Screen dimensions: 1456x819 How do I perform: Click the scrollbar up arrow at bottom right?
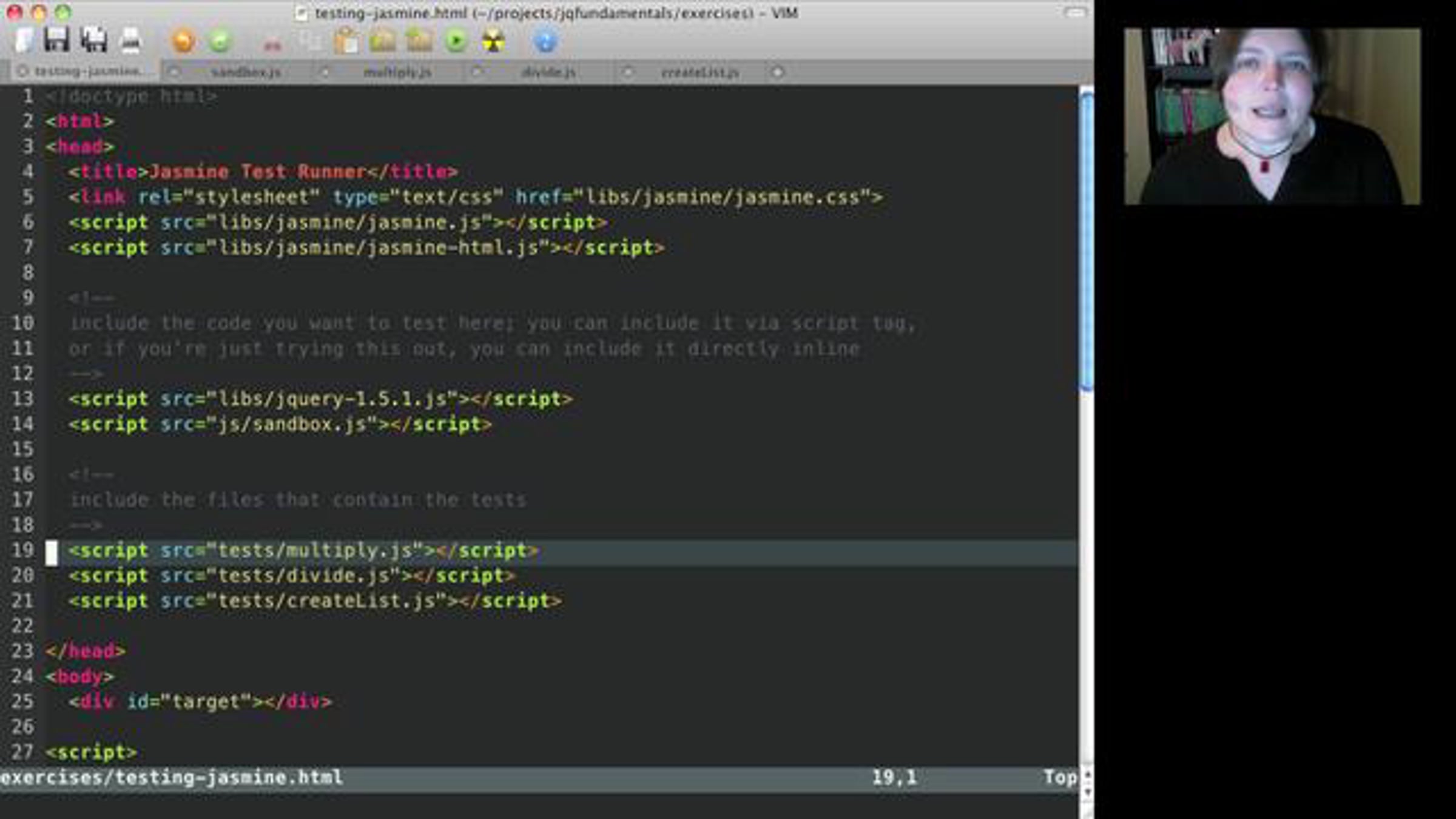[x=1087, y=775]
